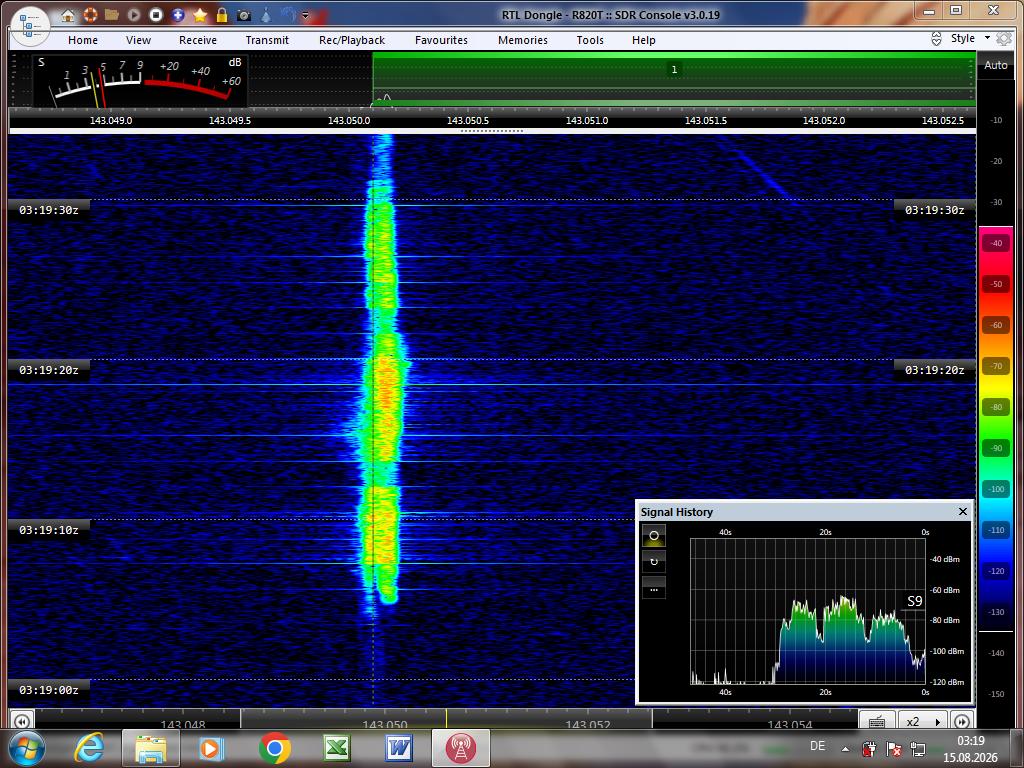Viewport: 1024px width, 768px height.
Task: Open the x2 zoom dropdown
Action: (x=924, y=721)
